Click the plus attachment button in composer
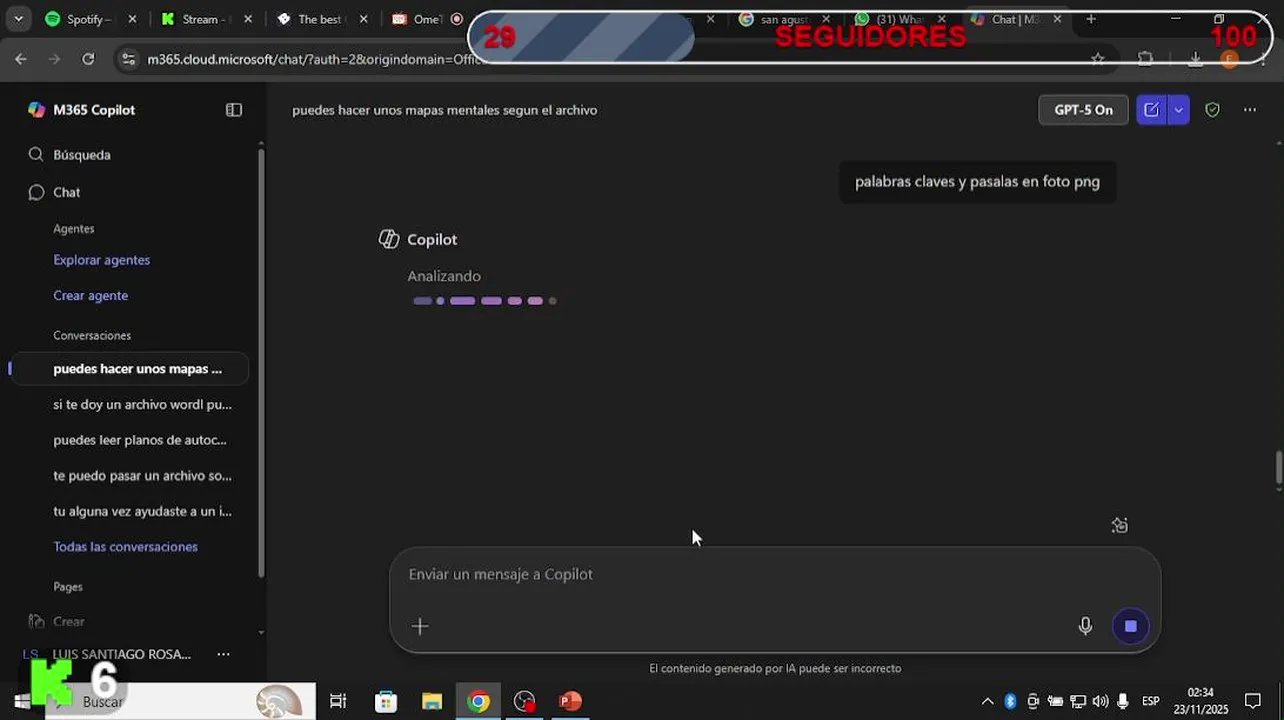1284x720 pixels. coord(420,626)
